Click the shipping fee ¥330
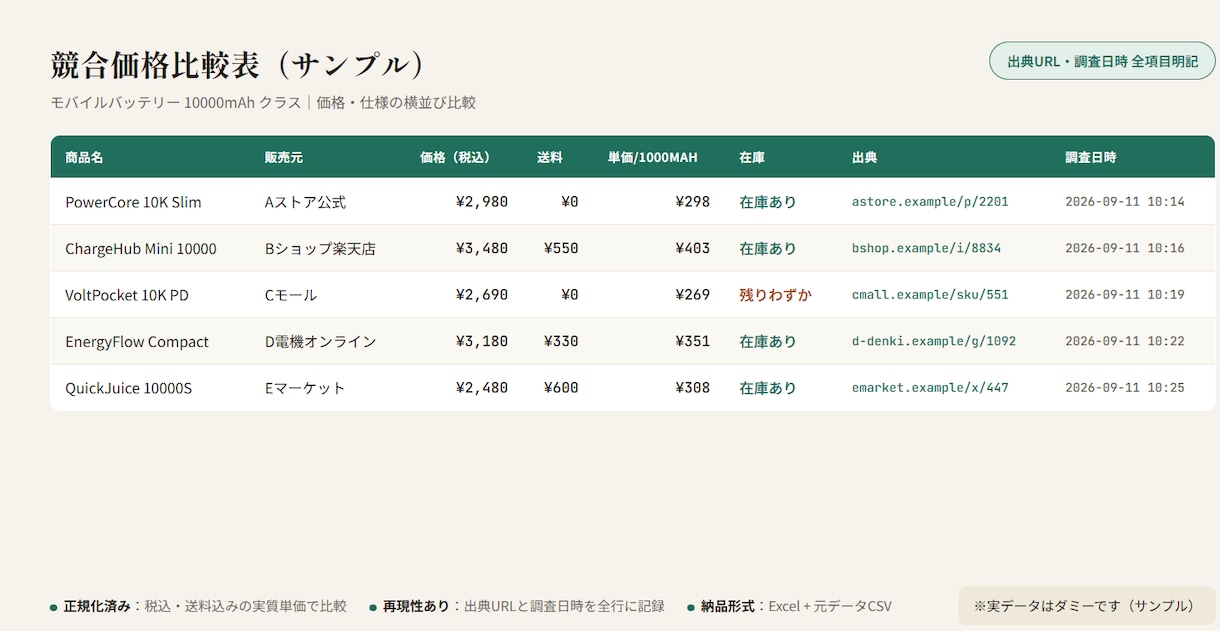Viewport: 1220px width, 631px height. (x=561, y=342)
